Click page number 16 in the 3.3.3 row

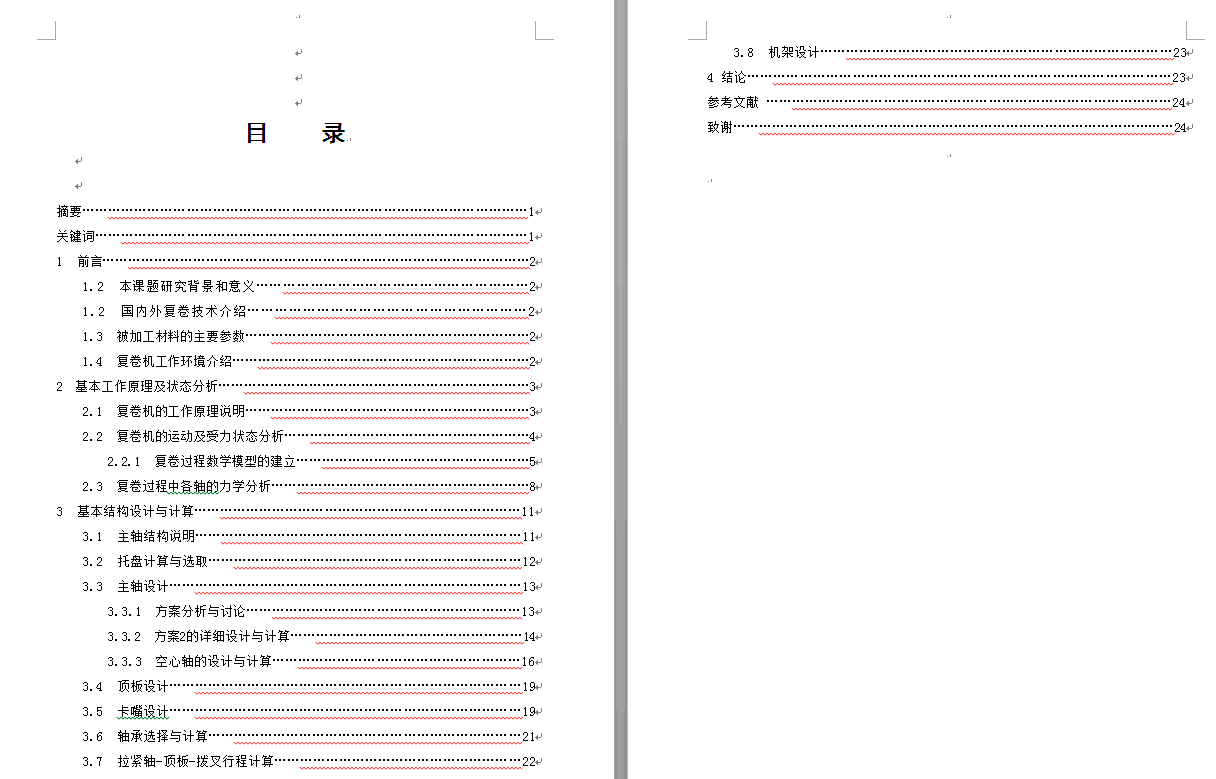point(529,662)
